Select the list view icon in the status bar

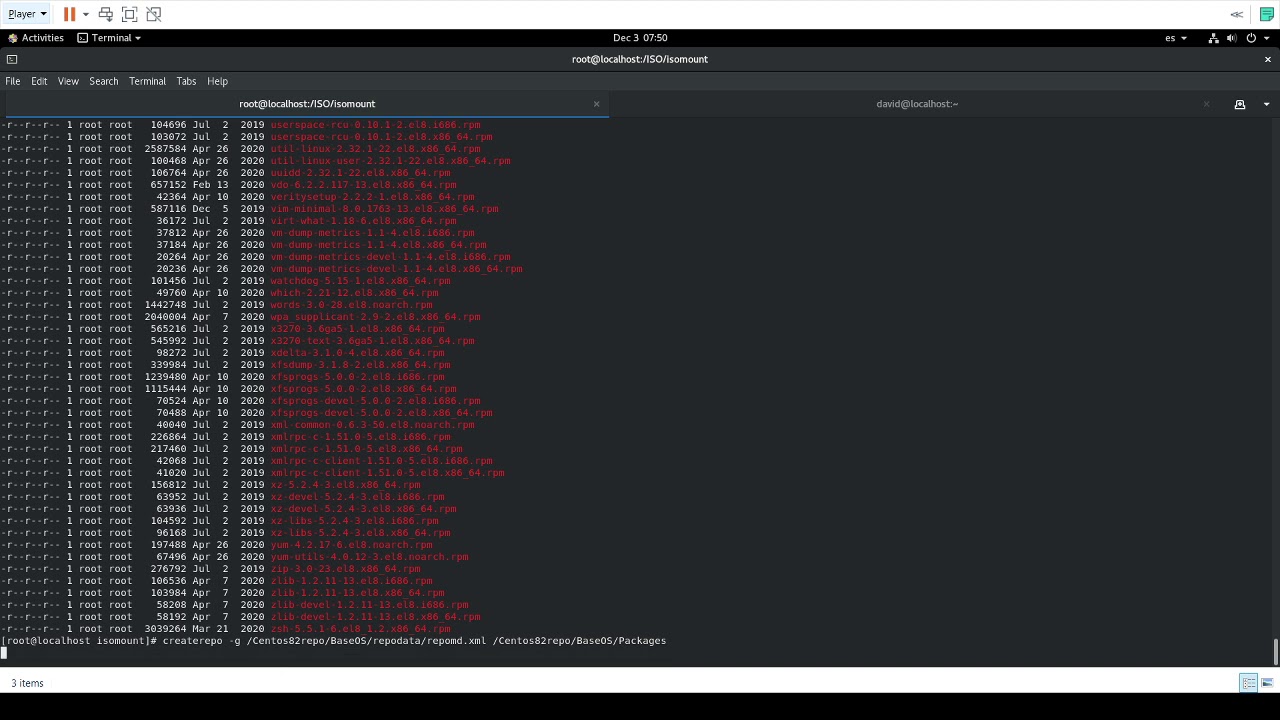pos(1248,683)
